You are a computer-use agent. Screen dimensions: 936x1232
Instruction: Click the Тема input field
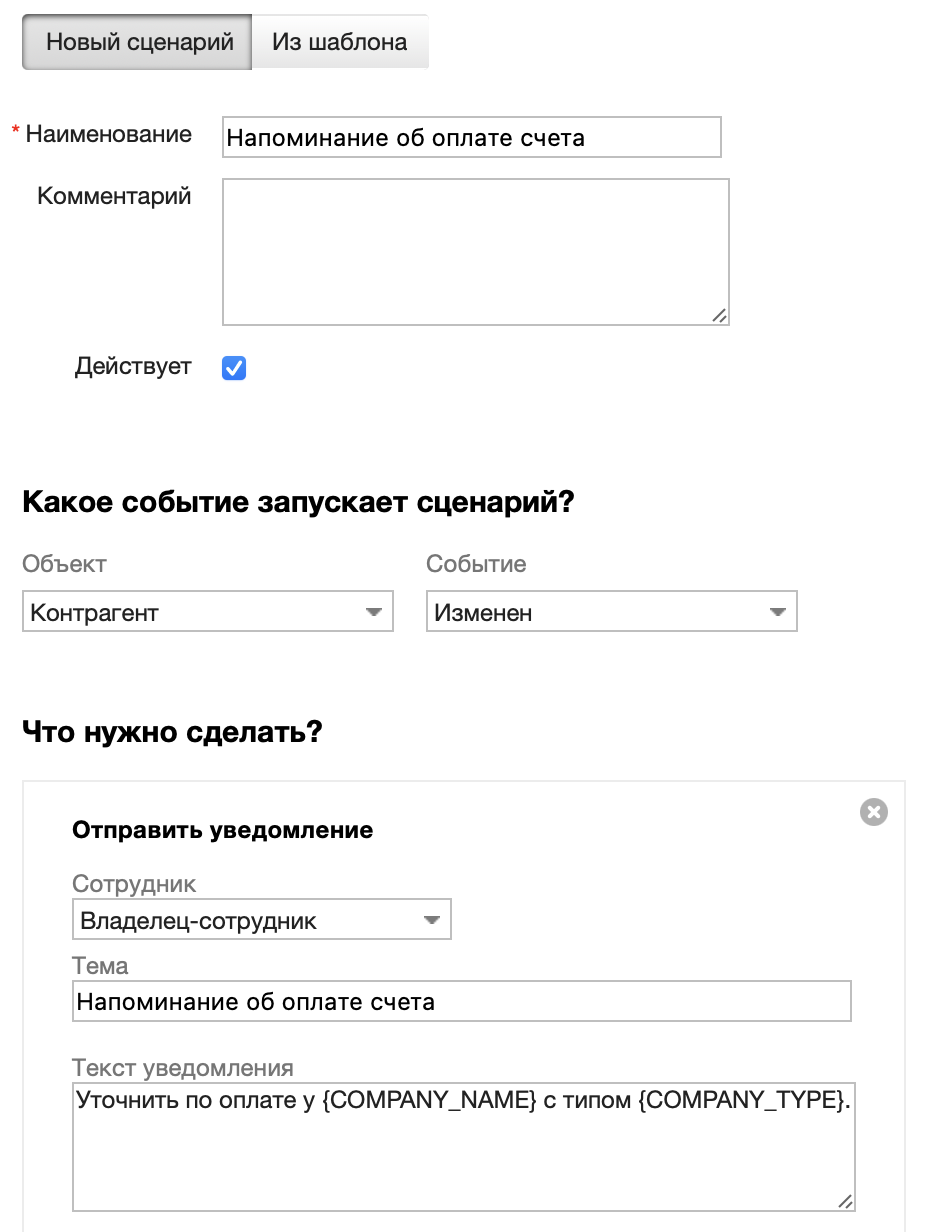[462, 1001]
